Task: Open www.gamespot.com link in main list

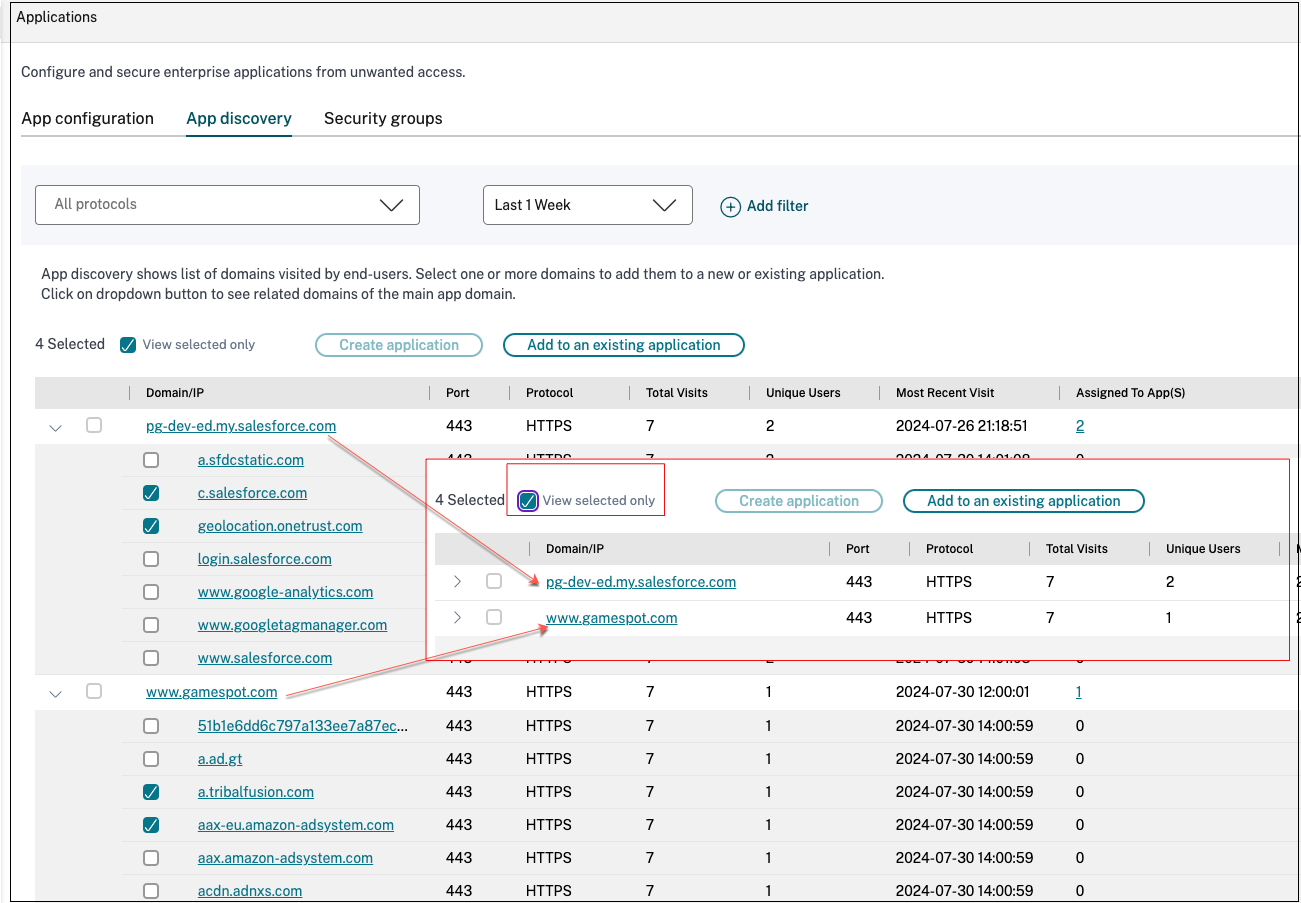Action: (212, 692)
